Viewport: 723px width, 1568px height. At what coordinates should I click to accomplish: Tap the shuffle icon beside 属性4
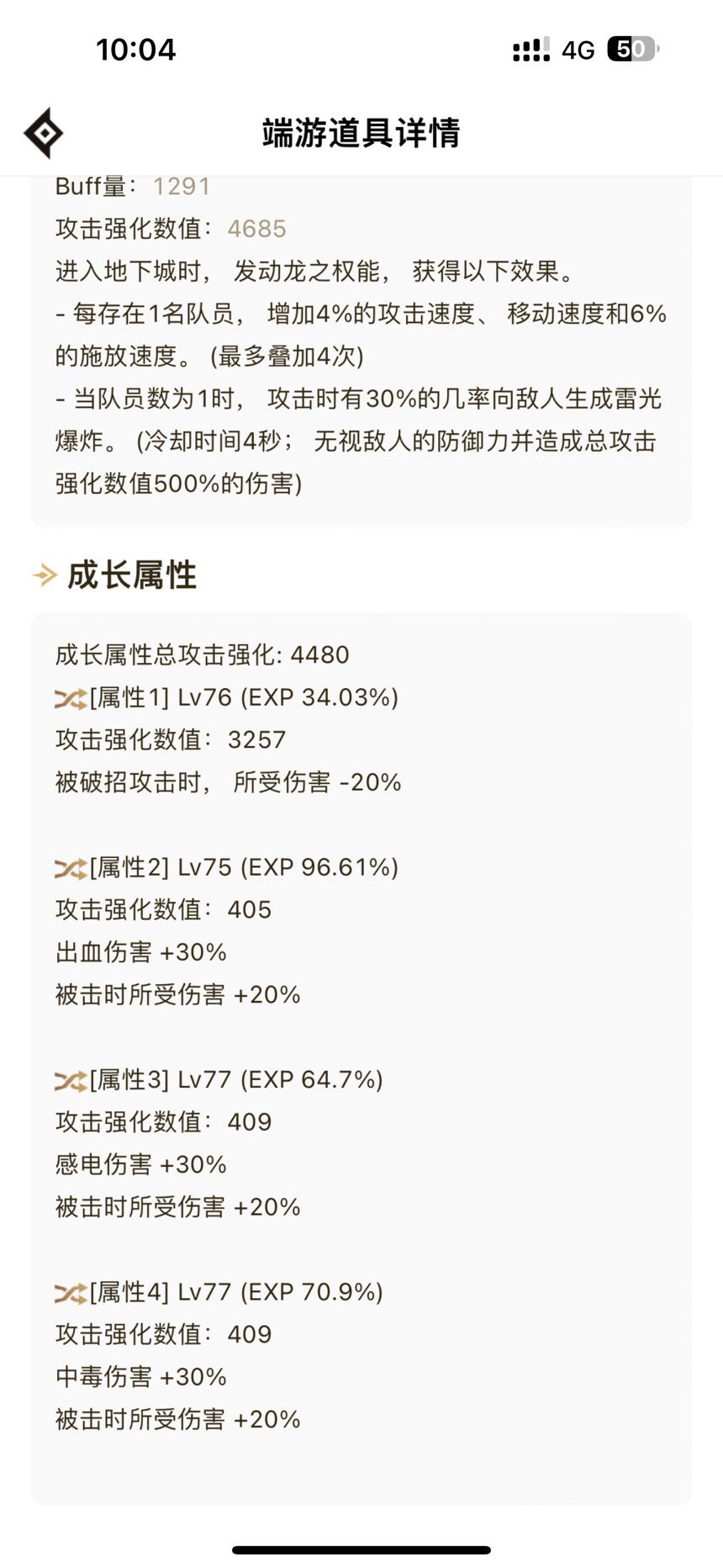click(71, 1293)
